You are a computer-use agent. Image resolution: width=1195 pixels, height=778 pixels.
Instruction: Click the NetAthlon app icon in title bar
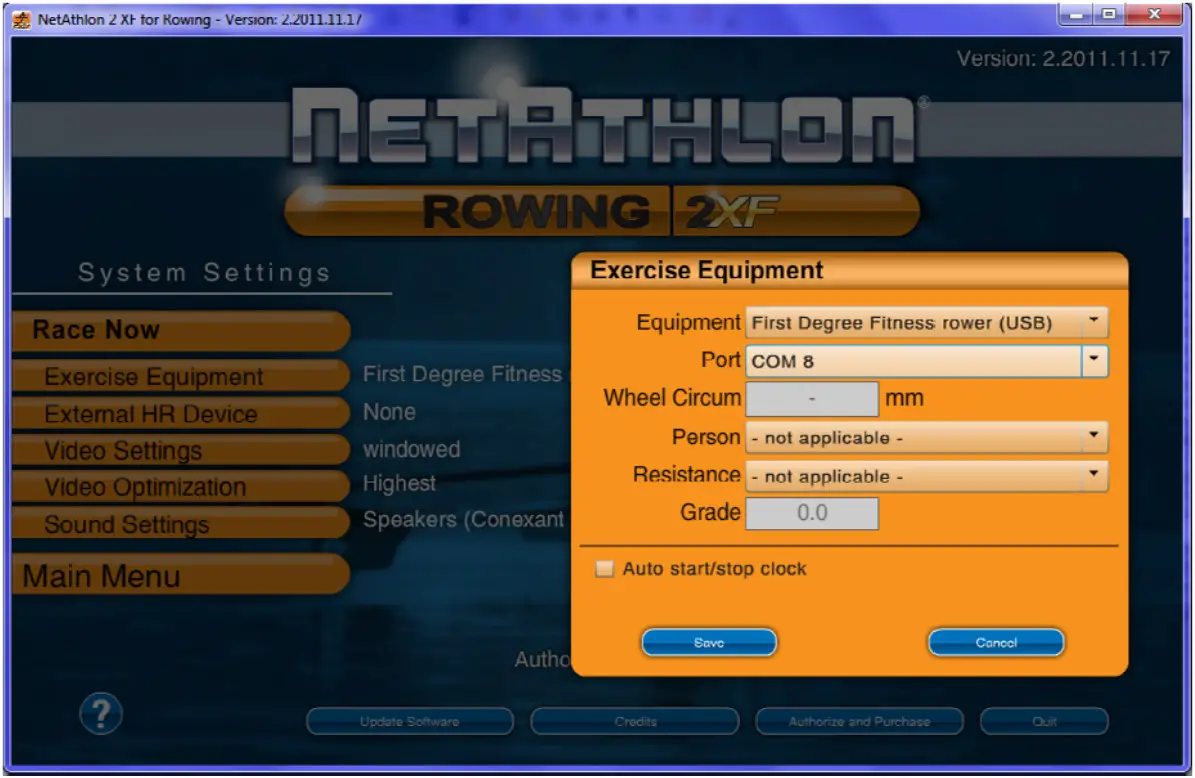click(22, 19)
